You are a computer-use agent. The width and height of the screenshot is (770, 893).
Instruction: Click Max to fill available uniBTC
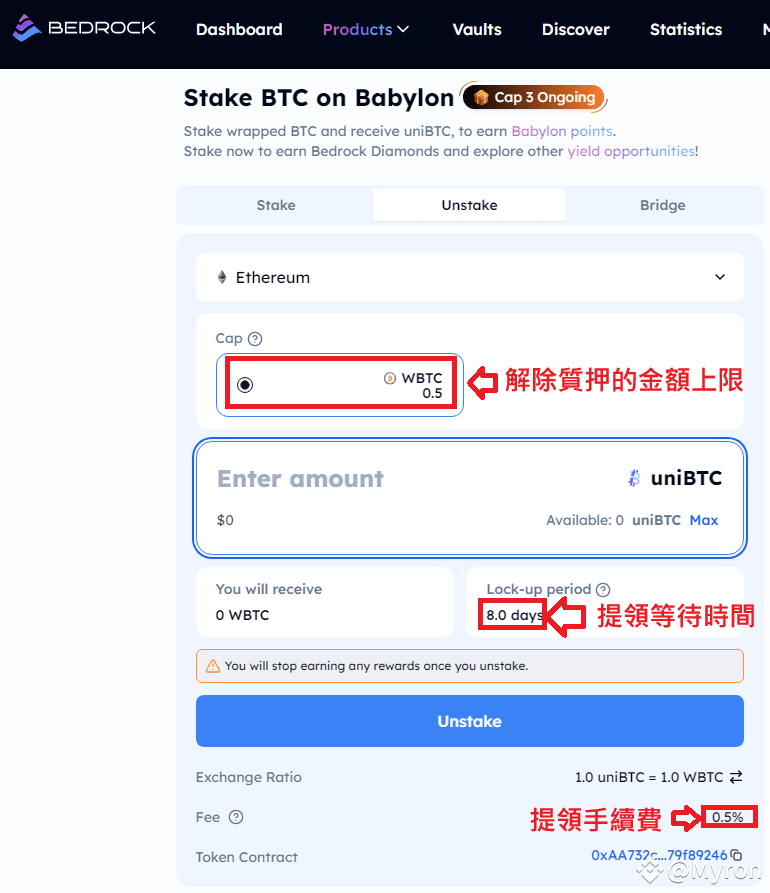coord(704,520)
